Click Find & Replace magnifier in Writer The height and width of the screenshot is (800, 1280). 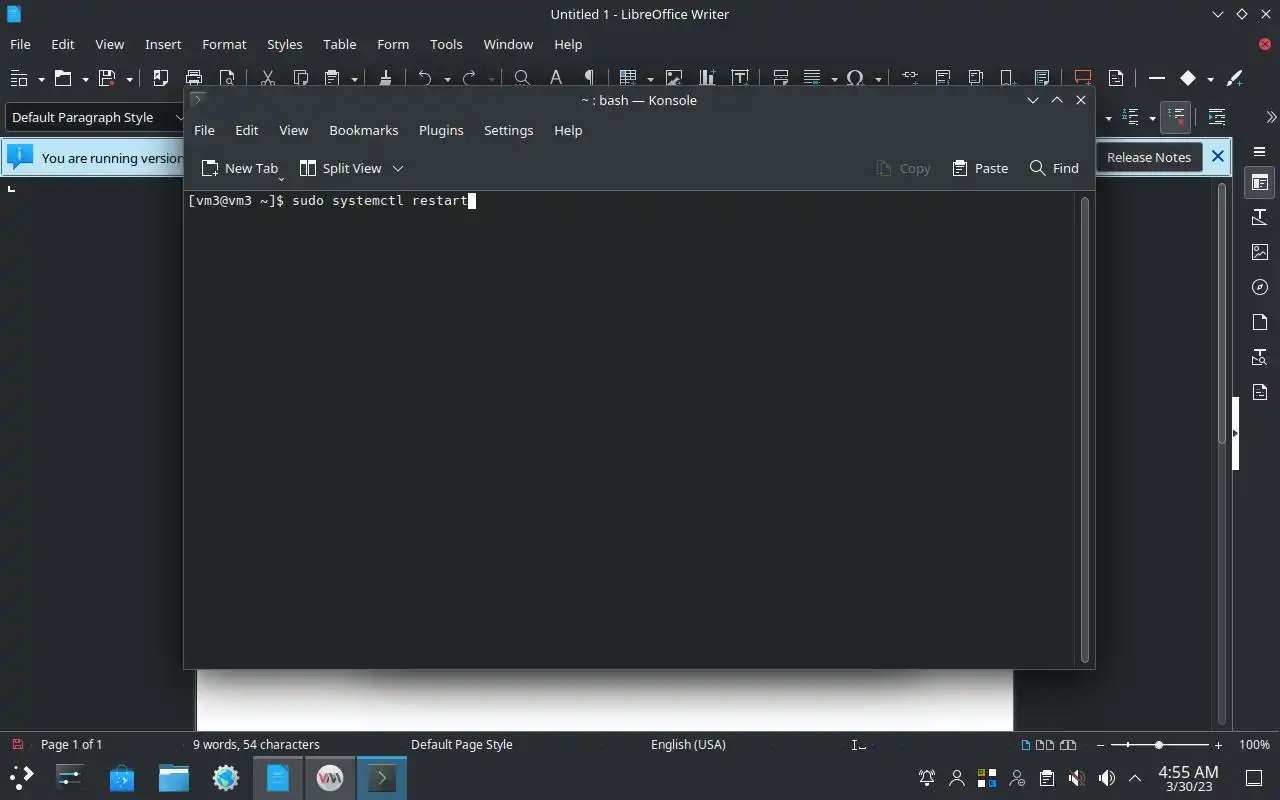tap(522, 78)
